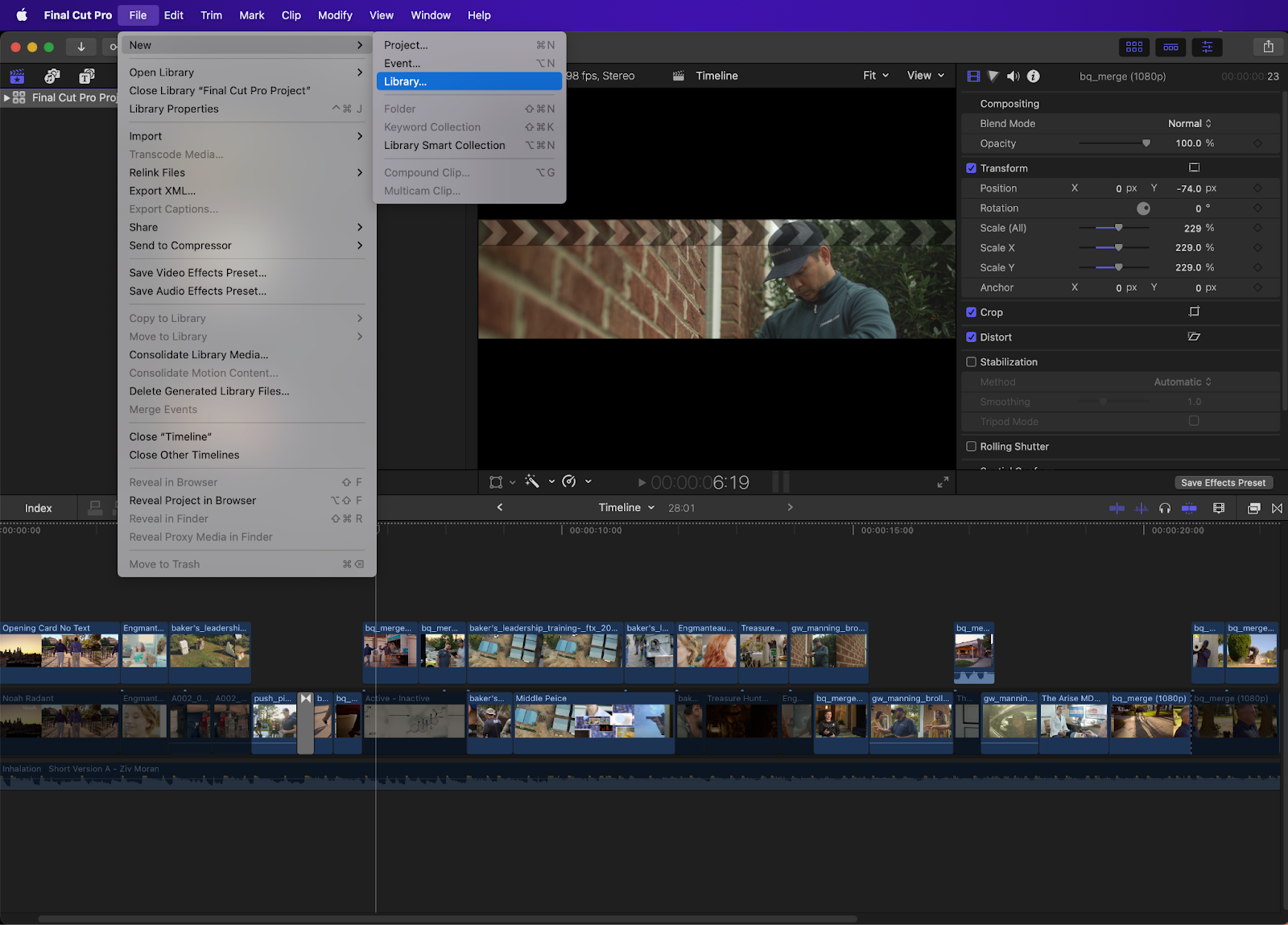Select Export XML... menu item

click(x=246, y=191)
